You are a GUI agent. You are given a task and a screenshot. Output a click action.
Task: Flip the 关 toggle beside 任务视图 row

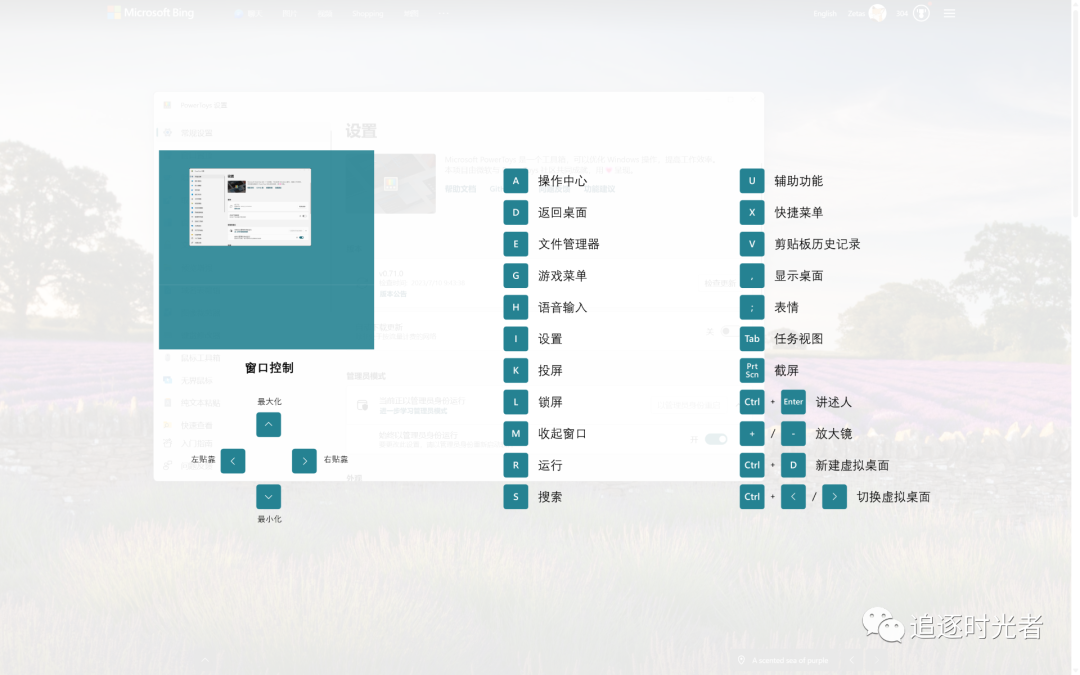(726, 331)
